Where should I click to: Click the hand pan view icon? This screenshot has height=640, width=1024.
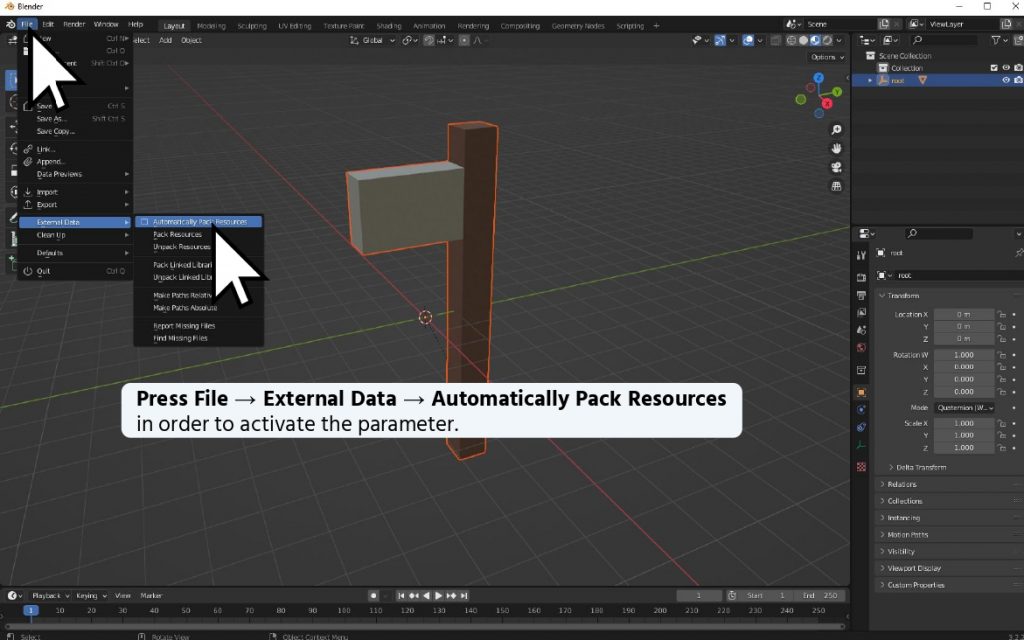click(x=836, y=149)
